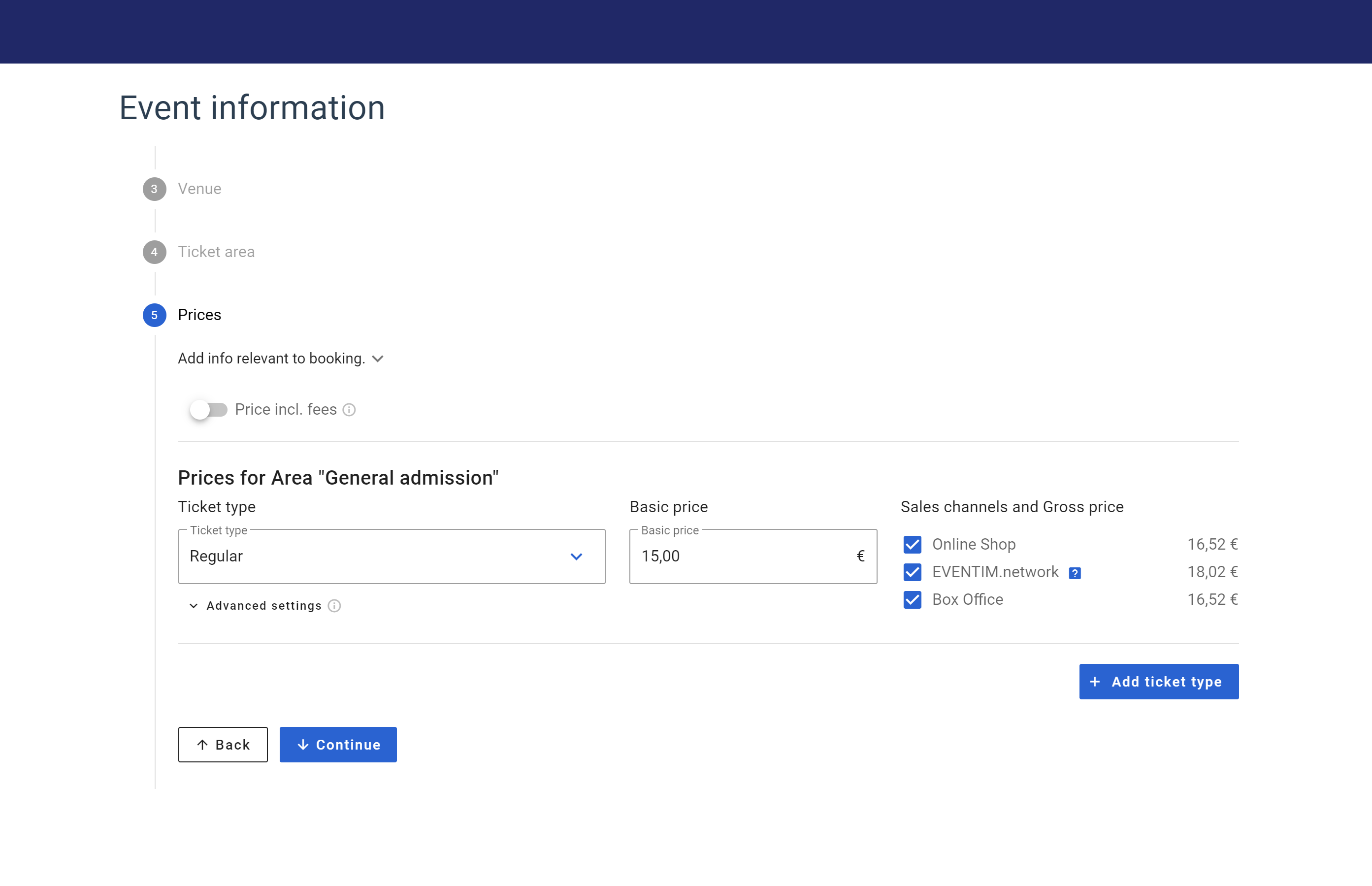
Task: Open the Ticket area step label
Action: point(216,252)
